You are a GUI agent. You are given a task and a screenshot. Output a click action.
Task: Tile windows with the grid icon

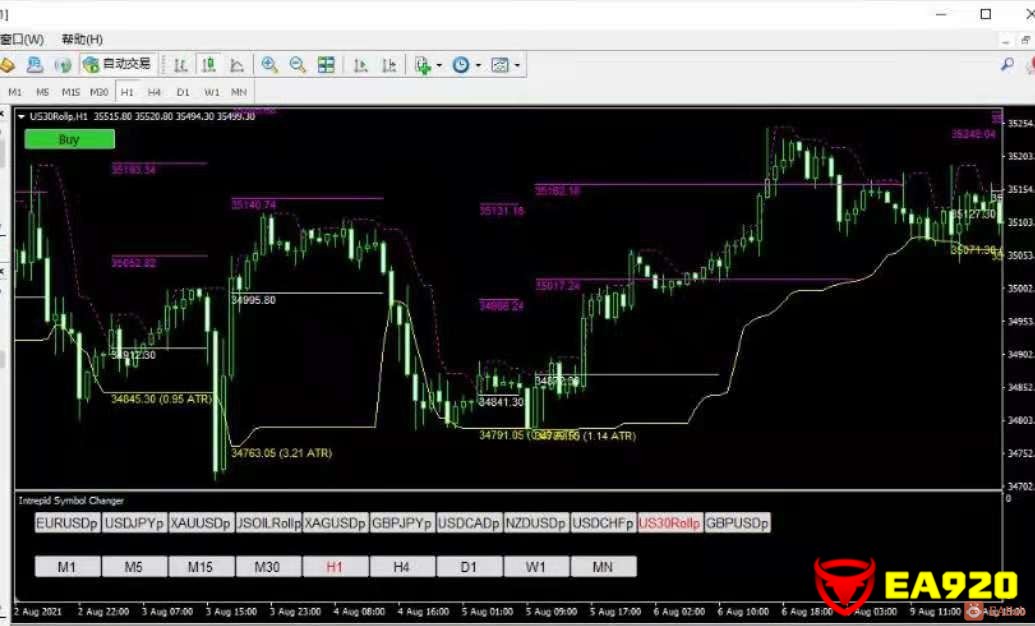click(x=326, y=65)
